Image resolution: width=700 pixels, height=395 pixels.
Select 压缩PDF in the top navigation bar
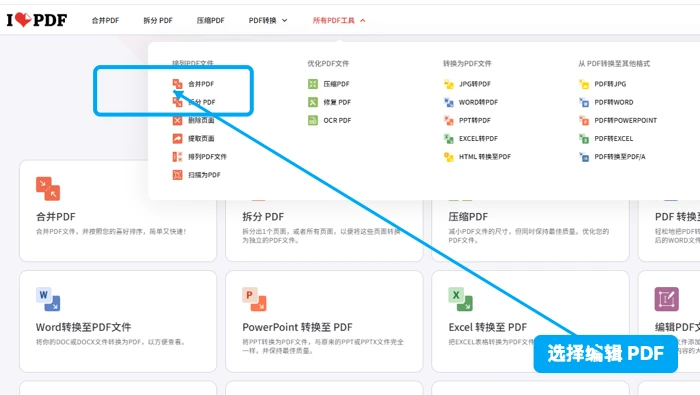[211, 21]
